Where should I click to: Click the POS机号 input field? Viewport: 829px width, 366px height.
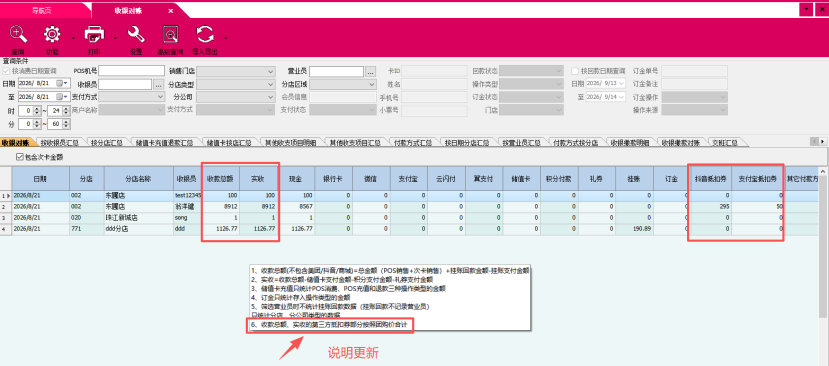pyautogui.click(x=132, y=71)
